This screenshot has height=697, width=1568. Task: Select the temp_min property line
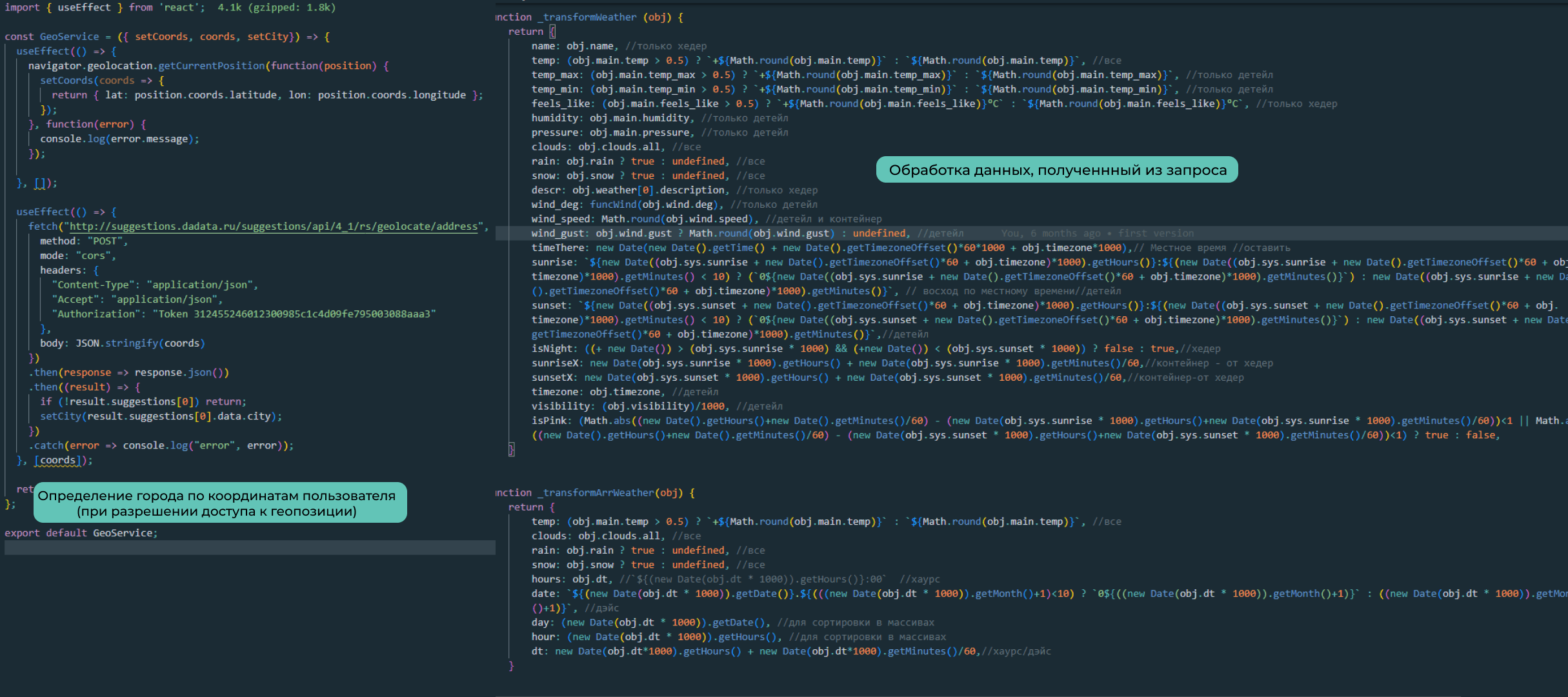pyautogui.click(x=902, y=89)
